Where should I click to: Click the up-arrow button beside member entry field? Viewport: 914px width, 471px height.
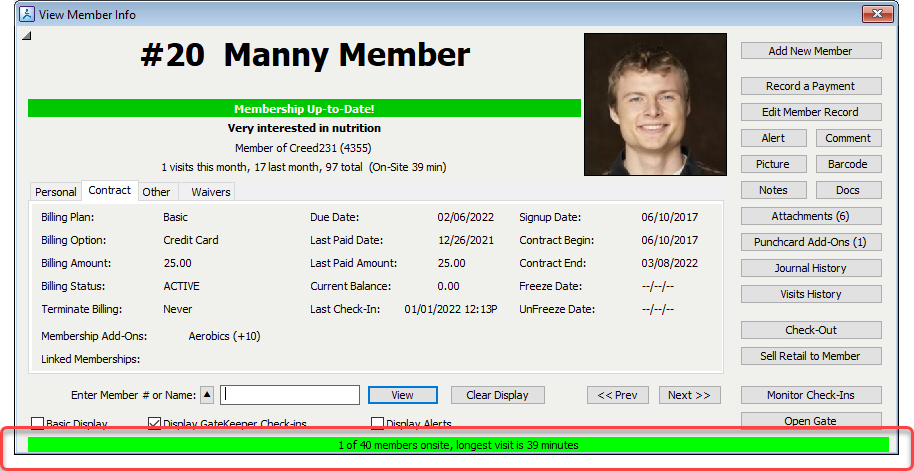pyautogui.click(x=207, y=395)
